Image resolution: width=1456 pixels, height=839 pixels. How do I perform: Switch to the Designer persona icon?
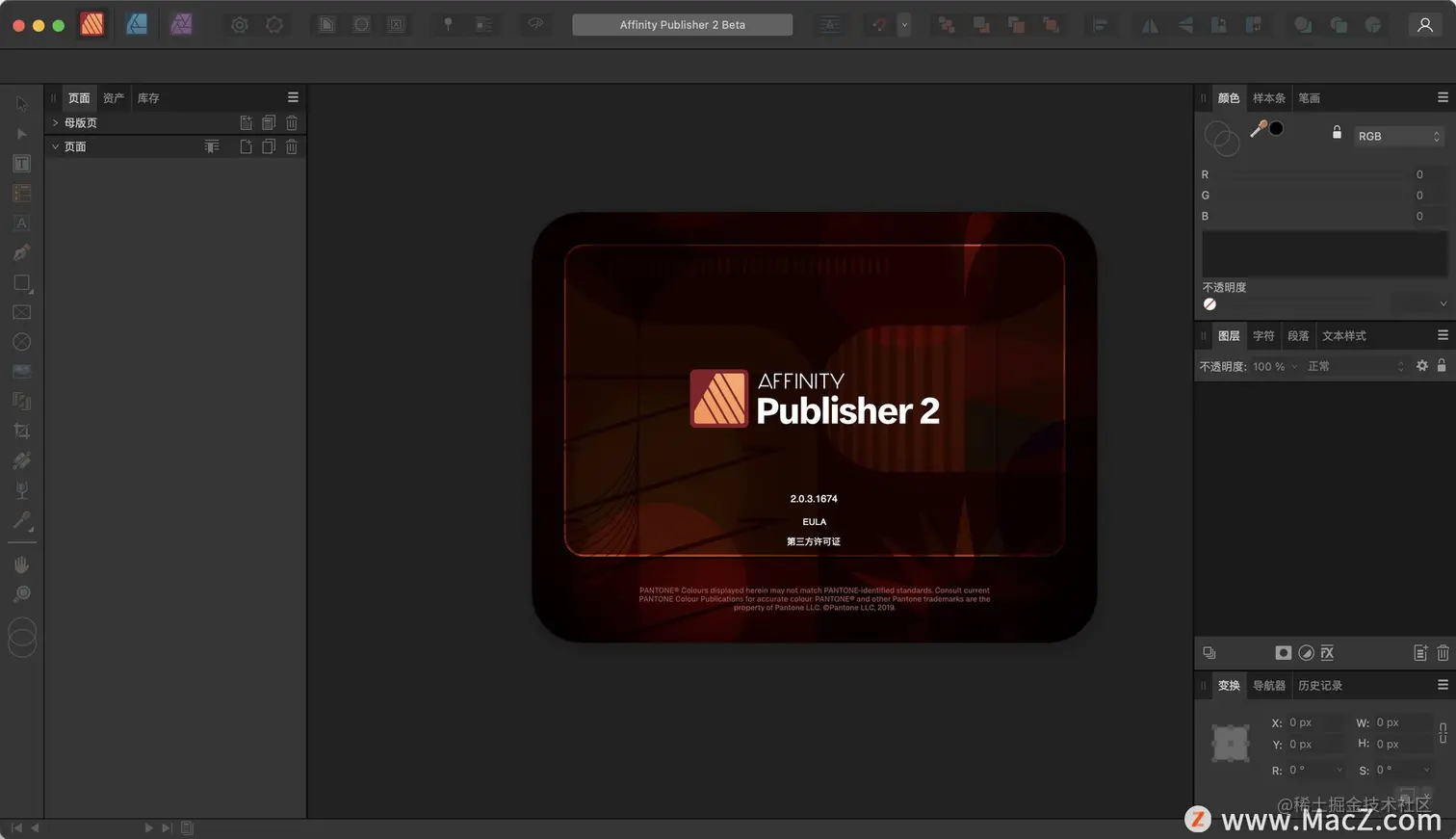click(x=137, y=24)
